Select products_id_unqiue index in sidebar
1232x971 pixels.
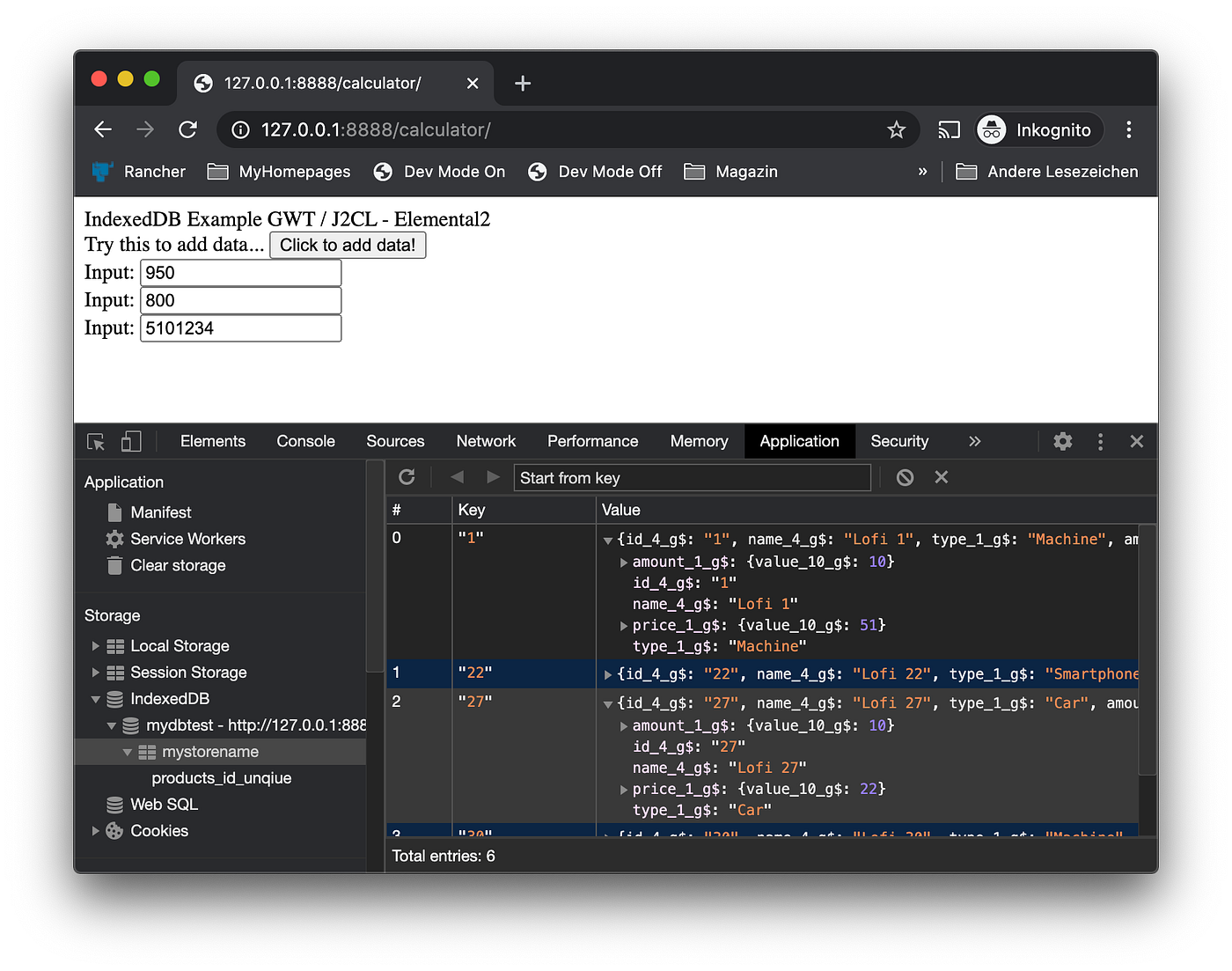pyautogui.click(x=221, y=778)
